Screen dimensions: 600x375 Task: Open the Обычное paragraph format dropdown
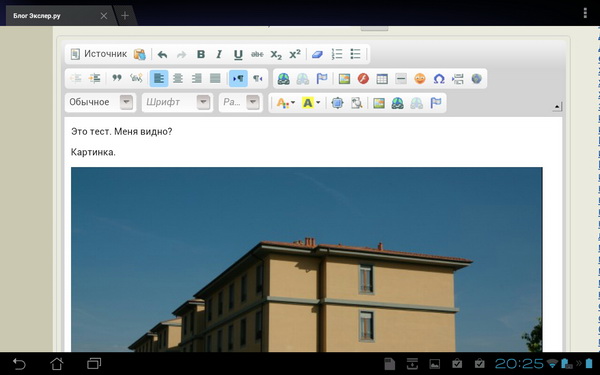[x=100, y=102]
